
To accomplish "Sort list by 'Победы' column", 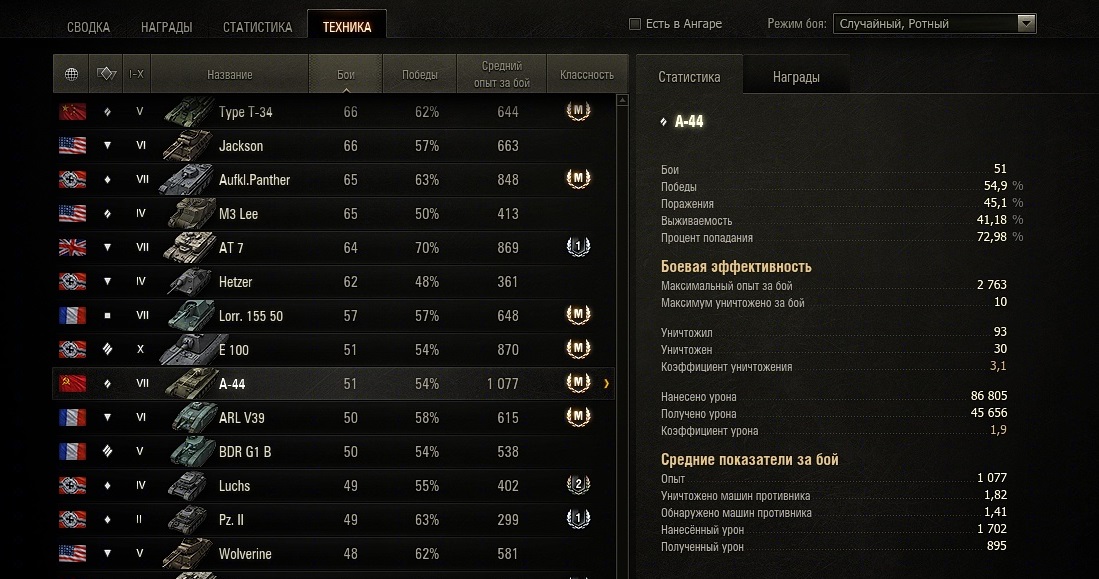I will click(419, 75).
